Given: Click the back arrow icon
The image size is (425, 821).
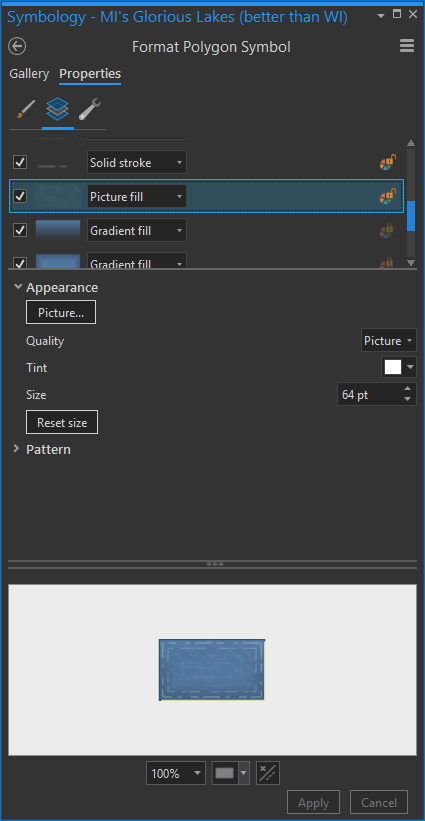Looking at the screenshot, I should coord(17,47).
